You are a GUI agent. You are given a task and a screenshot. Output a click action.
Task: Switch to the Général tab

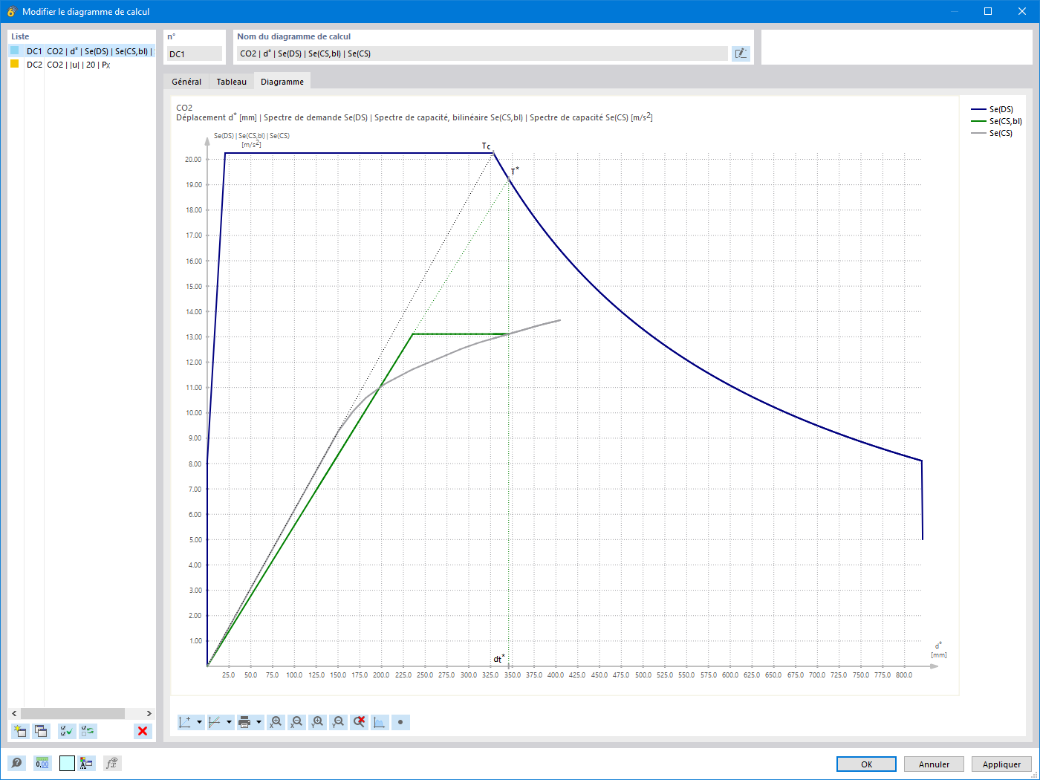pos(186,82)
